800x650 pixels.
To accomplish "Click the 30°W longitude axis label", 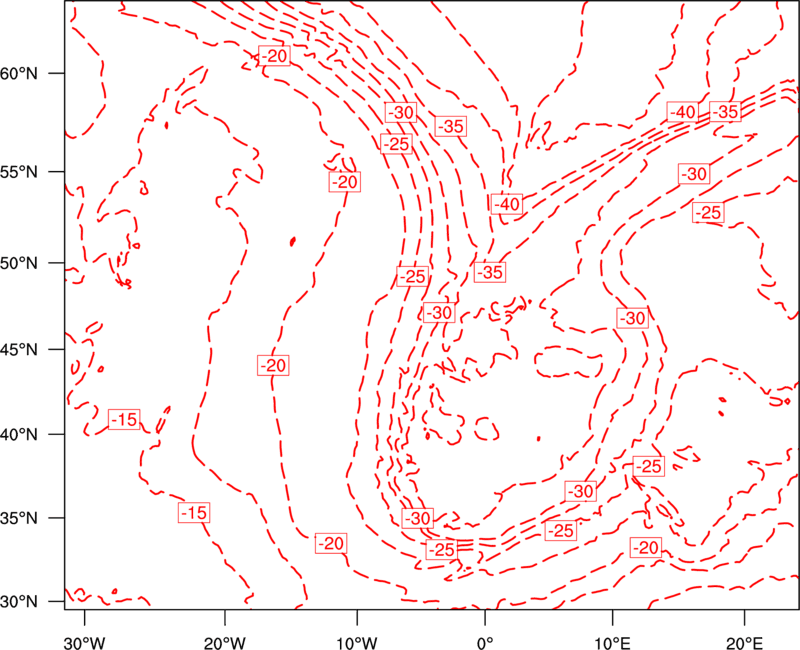I will (x=84, y=642).
